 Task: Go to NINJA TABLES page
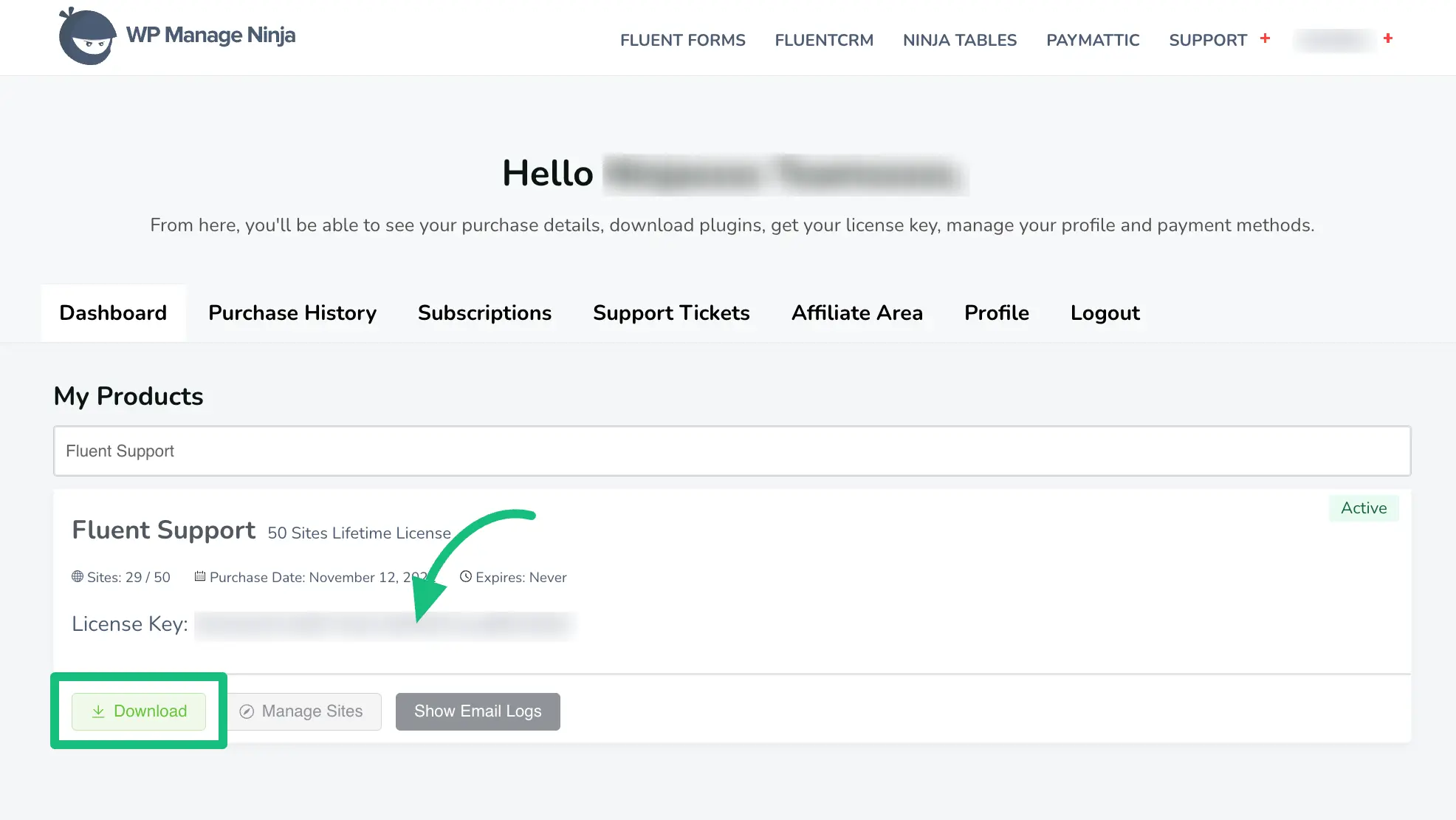[960, 40]
